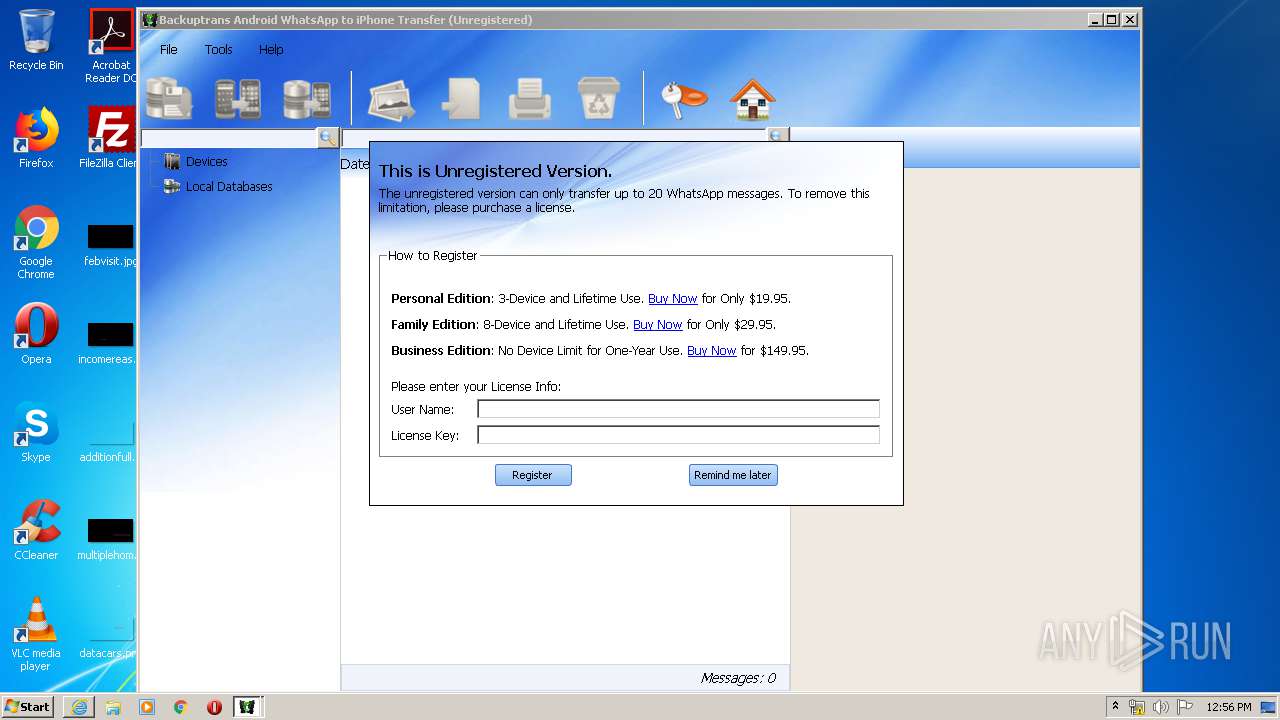
Task: Show hidden system tray icons arrow
Action: (1116, 706)
